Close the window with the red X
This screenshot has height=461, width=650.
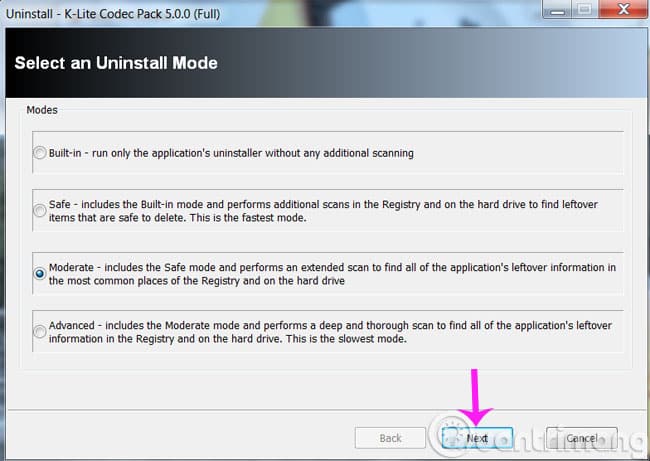click(623, 9)
